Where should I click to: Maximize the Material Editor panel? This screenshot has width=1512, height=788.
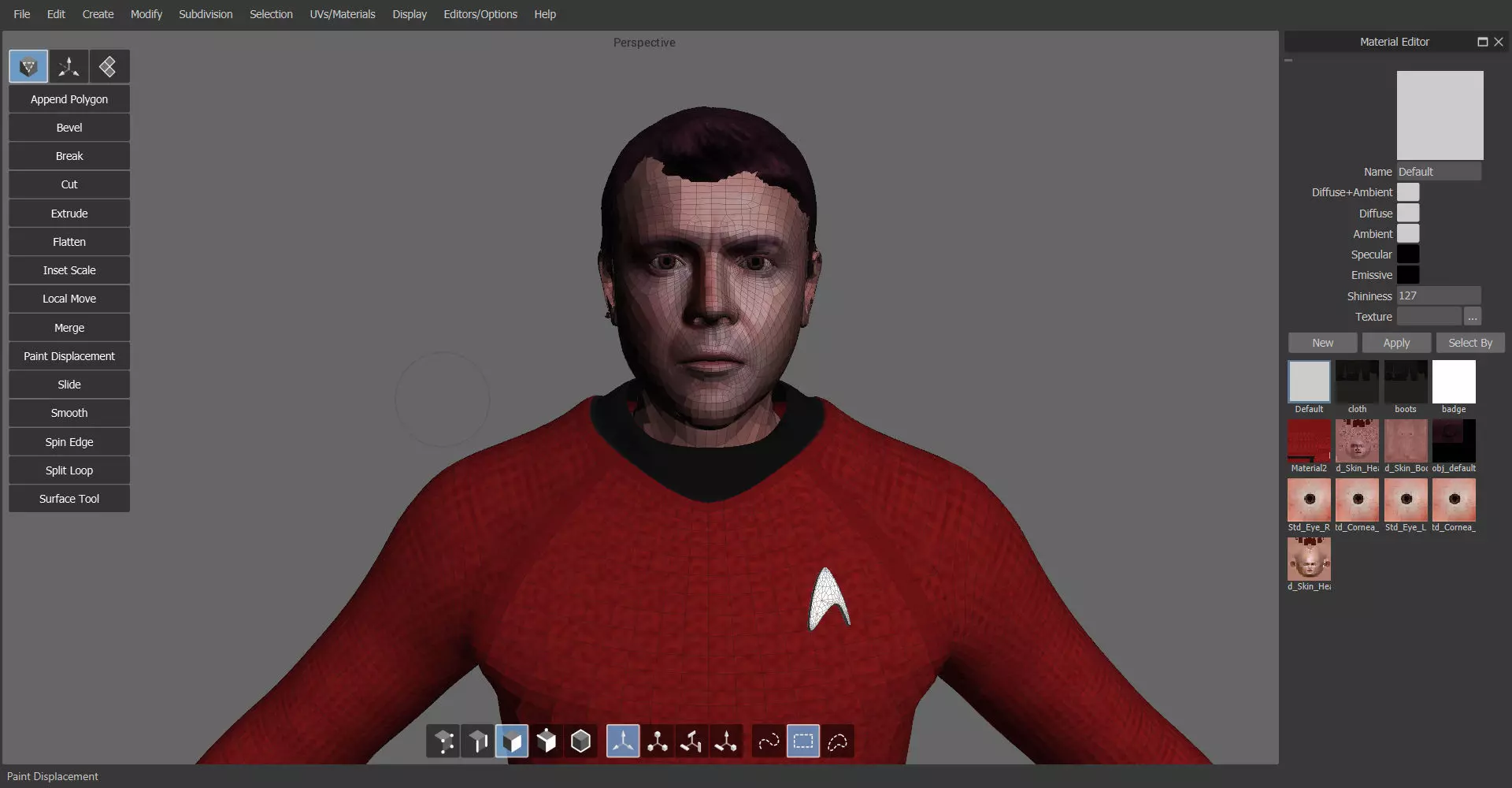tap(1483, 42)
